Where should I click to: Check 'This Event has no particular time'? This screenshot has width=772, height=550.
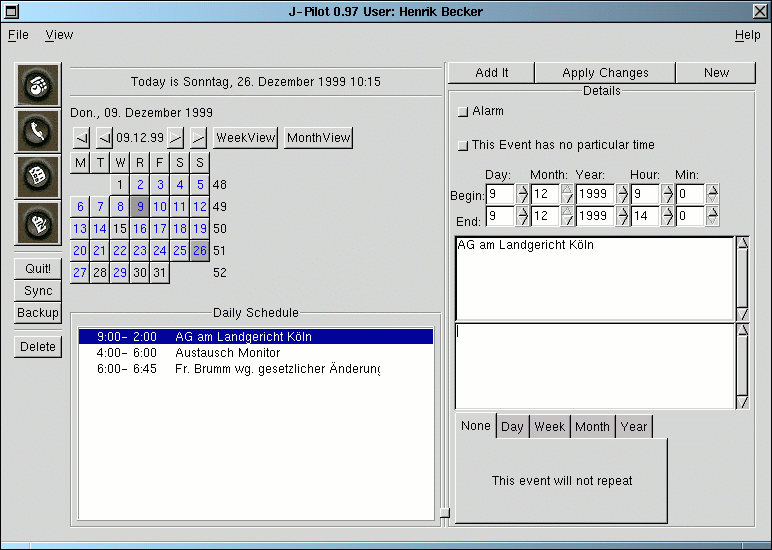click(x=463, y=146)
